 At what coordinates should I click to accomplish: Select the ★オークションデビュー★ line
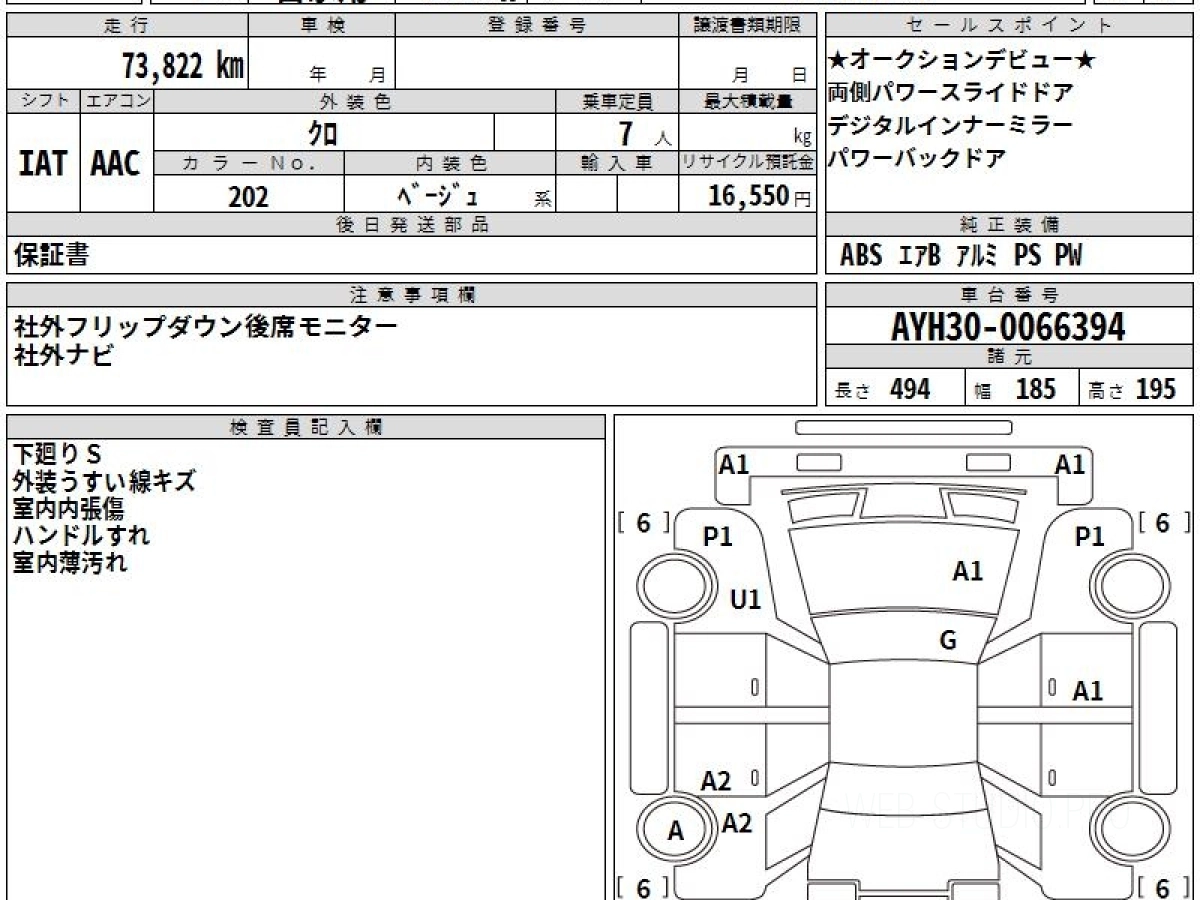point(962,61)
